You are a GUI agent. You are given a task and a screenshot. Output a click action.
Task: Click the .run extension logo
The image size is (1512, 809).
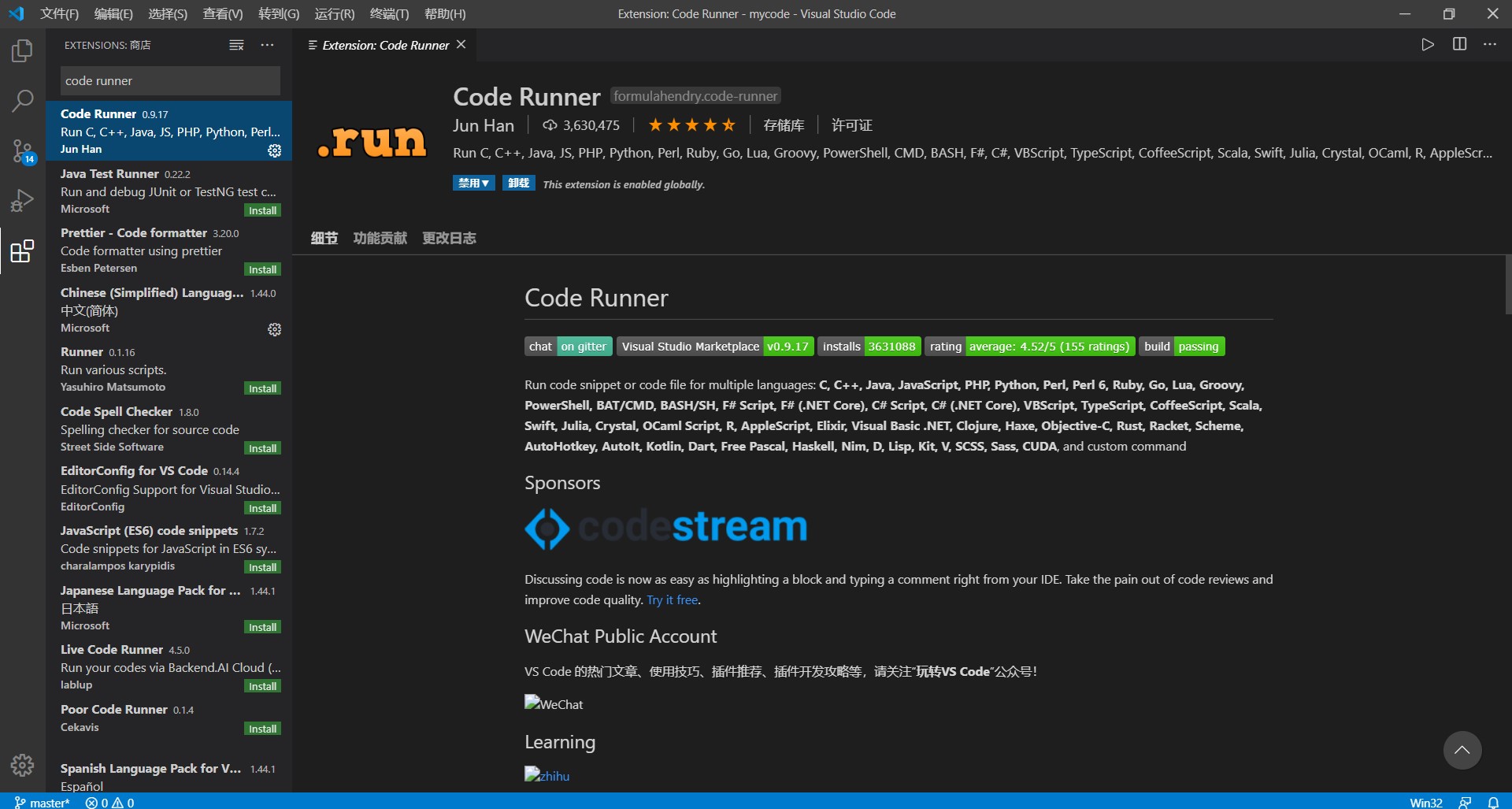[x=372, y=141]
